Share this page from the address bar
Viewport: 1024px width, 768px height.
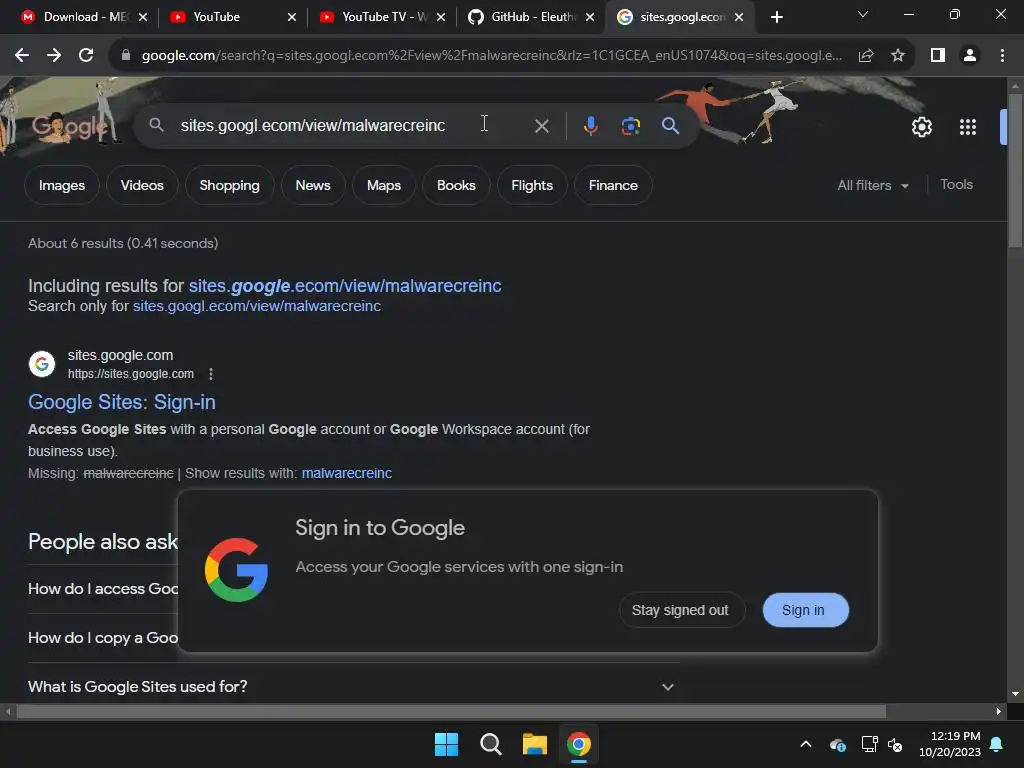866,56
